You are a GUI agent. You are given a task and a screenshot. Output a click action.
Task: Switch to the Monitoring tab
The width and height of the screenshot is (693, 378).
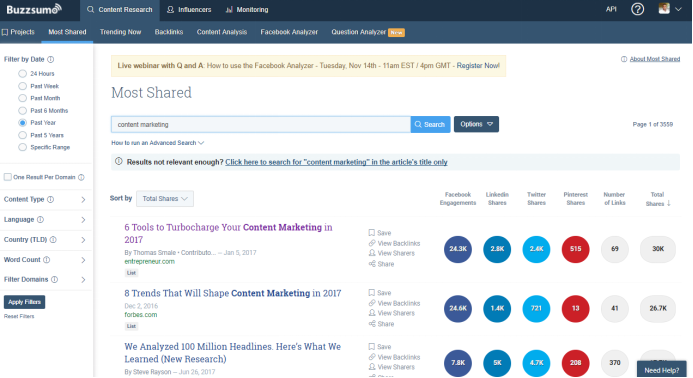click(x=247, y=9)
